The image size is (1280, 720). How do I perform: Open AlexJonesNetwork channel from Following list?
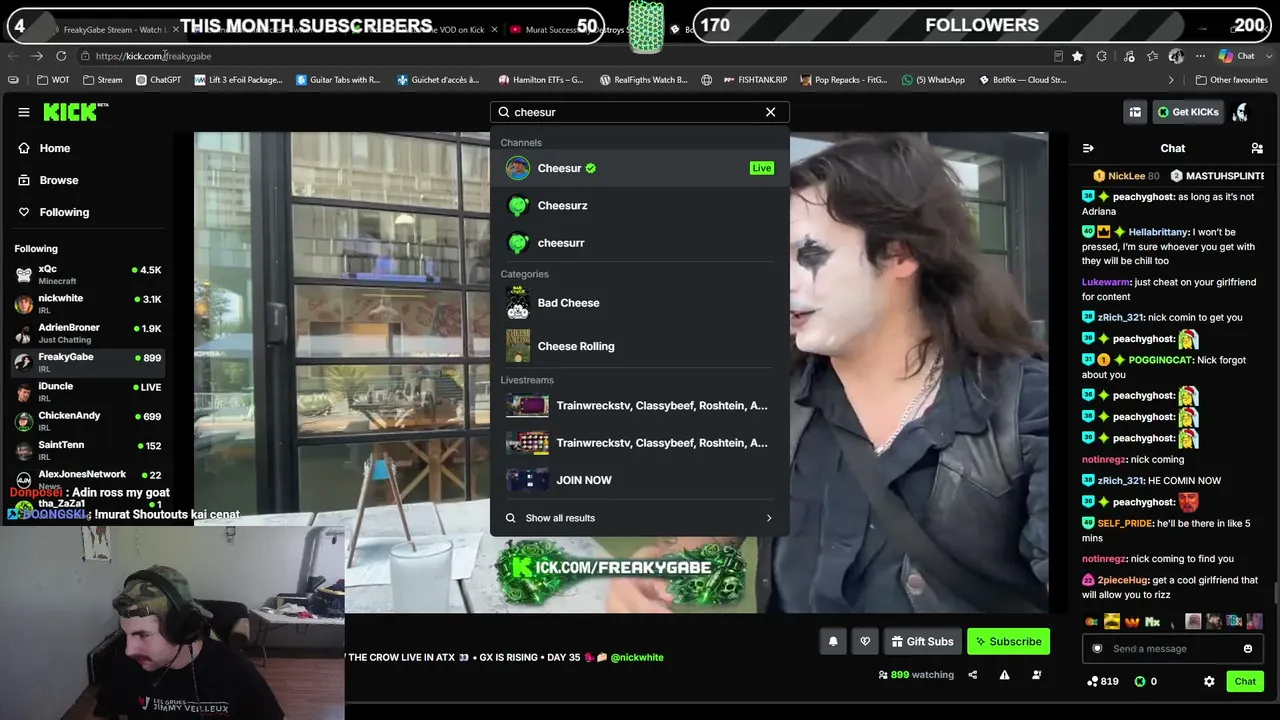point(88,478)
